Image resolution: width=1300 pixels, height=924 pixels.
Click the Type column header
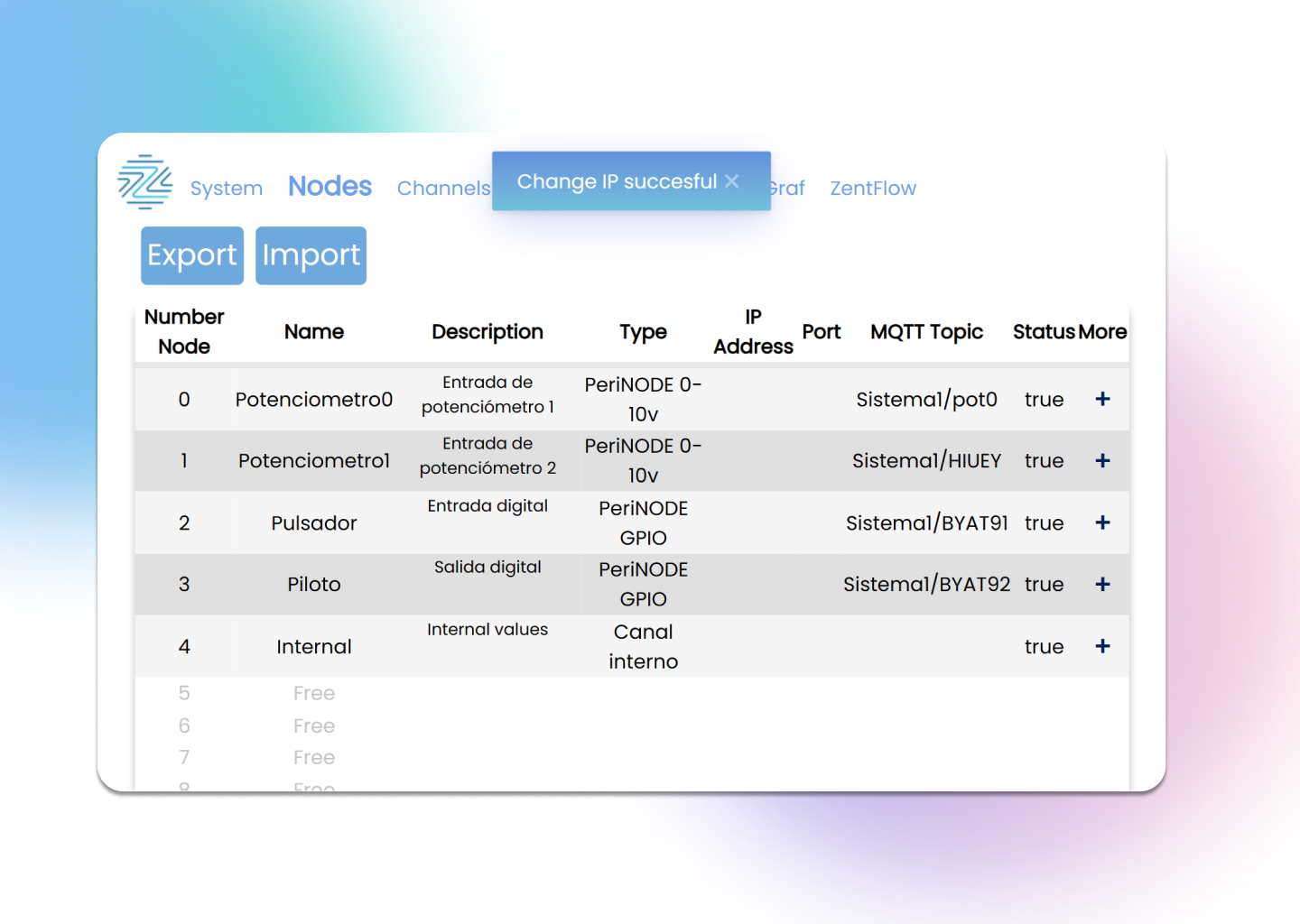(x=644, y=332)
